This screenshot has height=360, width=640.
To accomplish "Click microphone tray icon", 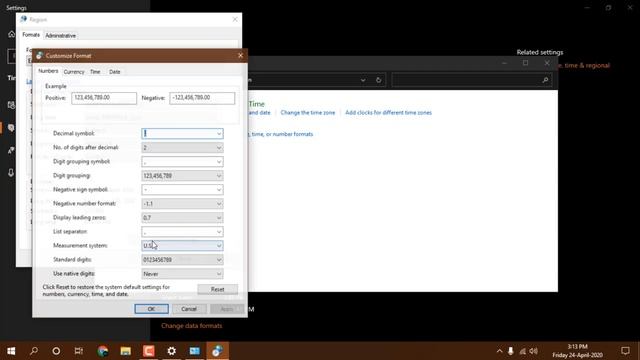I will pyautogui.click(x=511, y=351).
